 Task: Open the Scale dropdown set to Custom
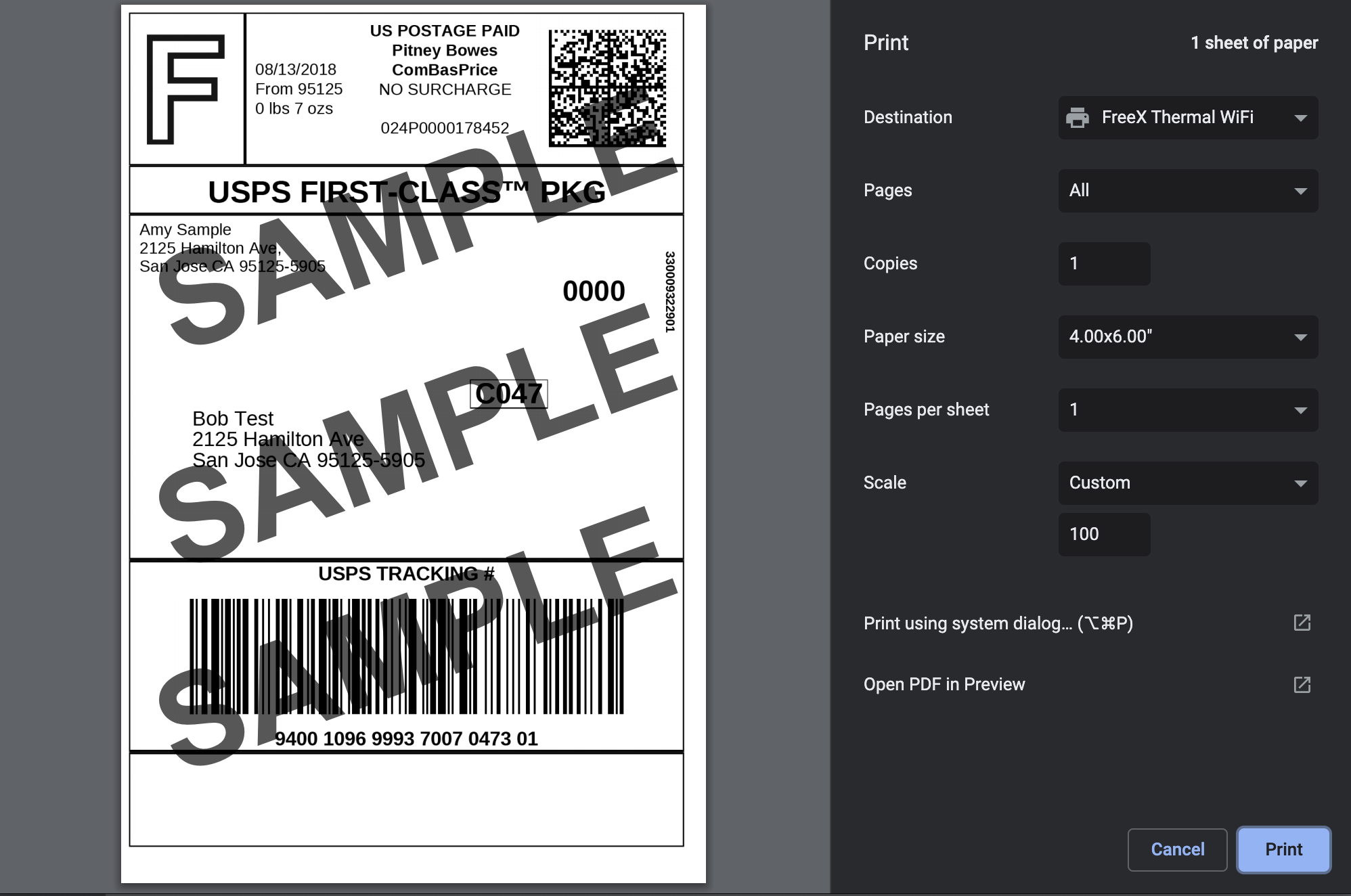tap(1188, 483)
